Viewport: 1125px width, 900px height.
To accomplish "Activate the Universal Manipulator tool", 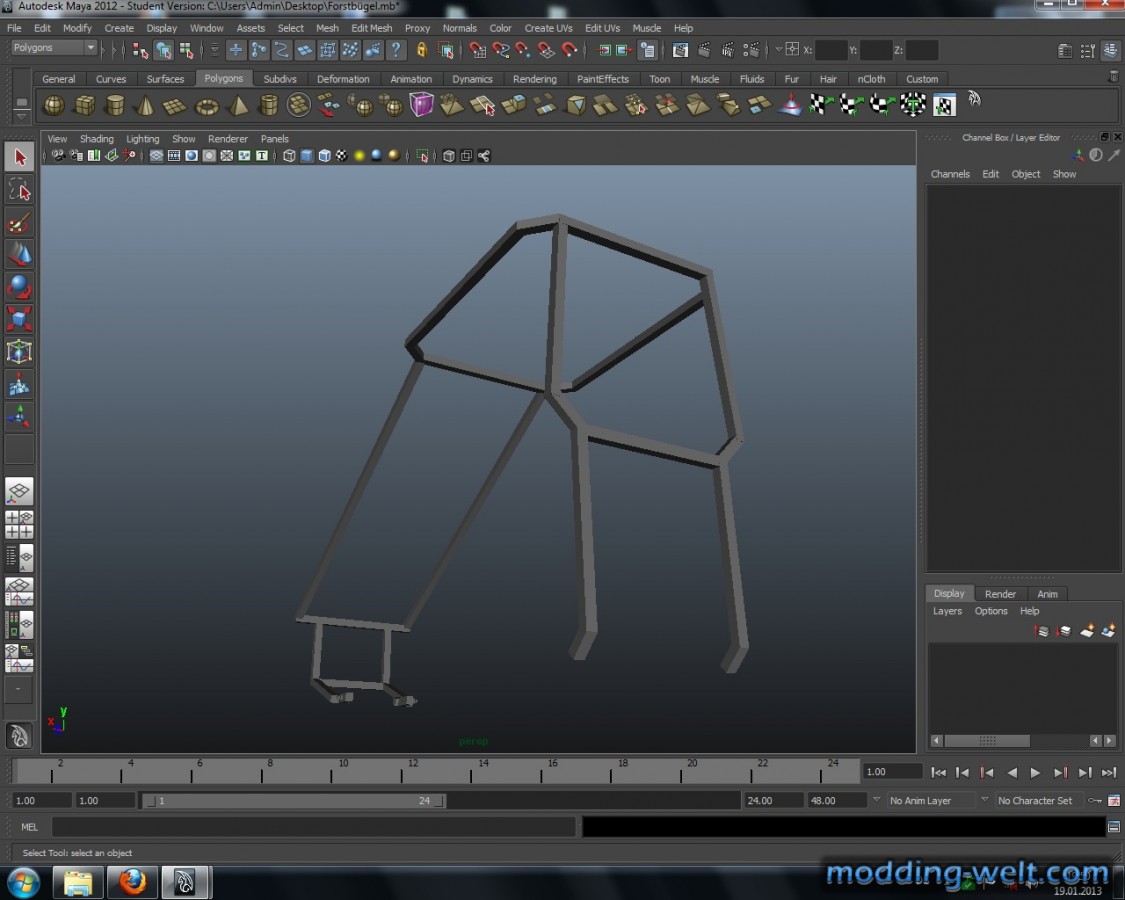I will 19,352.
